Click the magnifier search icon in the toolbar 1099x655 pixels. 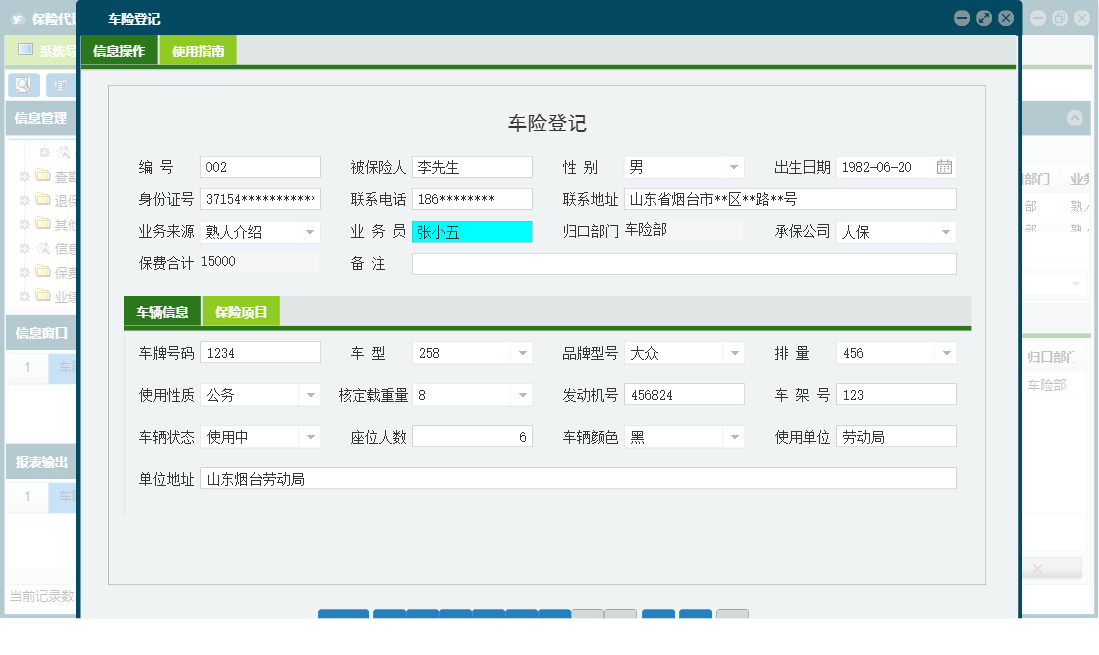click(23, 85)
